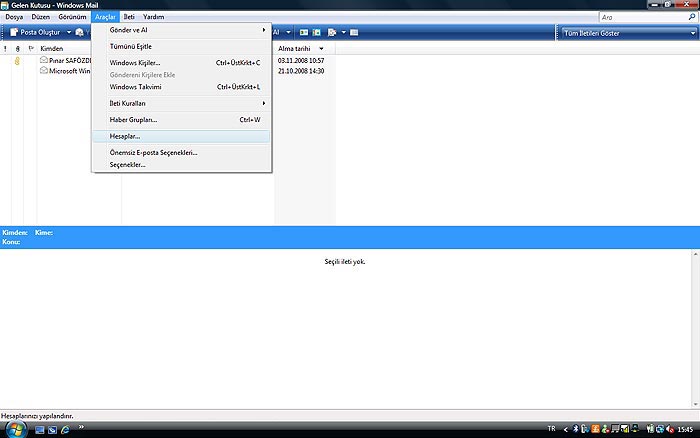Choose Tümünü Eşitle from menu

point(182,46)
